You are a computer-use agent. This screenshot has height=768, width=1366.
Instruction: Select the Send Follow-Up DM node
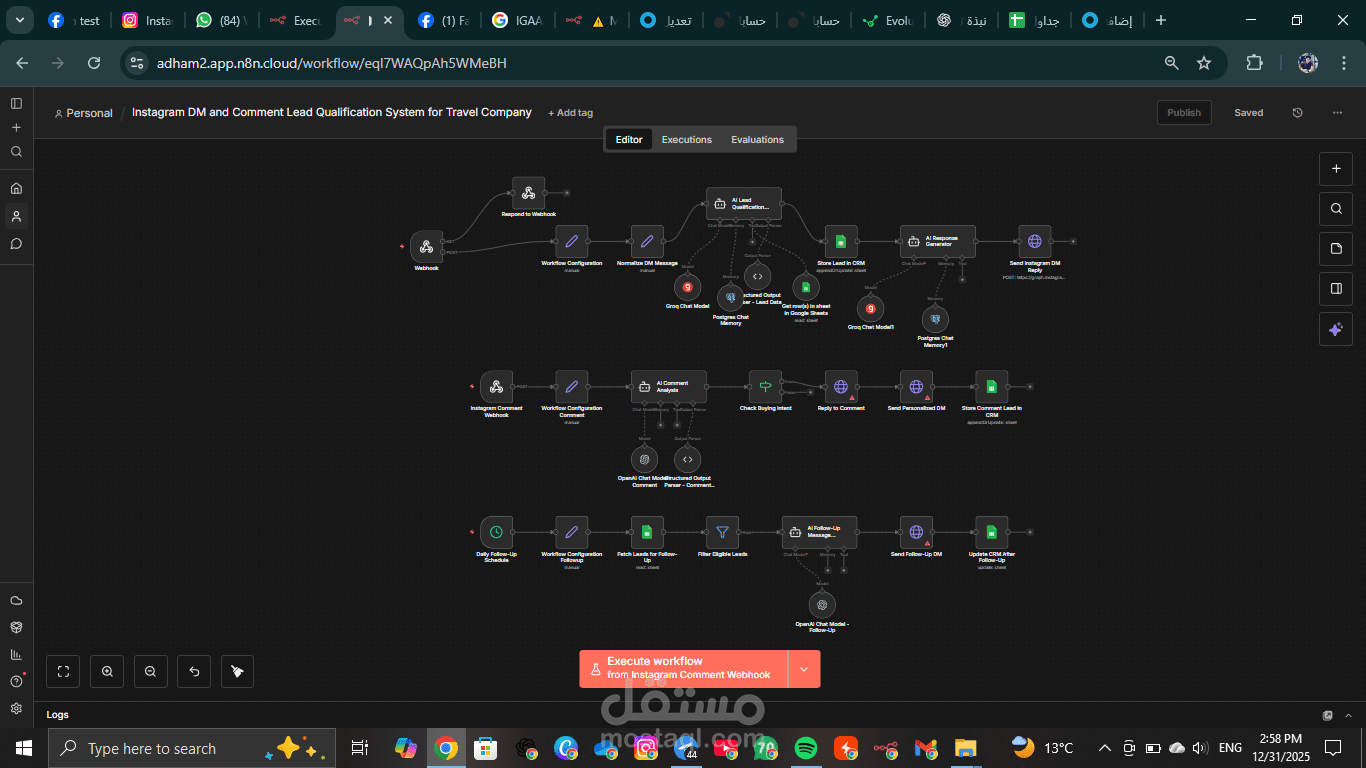pos(916,533)
